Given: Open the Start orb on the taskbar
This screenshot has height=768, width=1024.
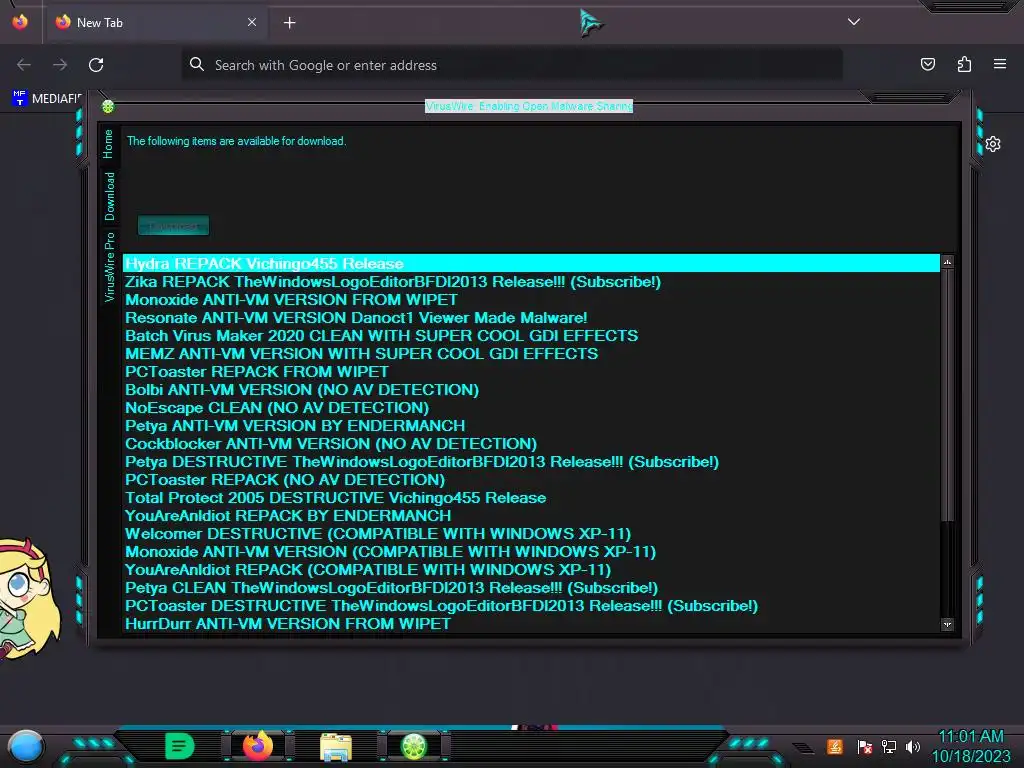Looking at the screenshot, I should click(x=27, y=746).
